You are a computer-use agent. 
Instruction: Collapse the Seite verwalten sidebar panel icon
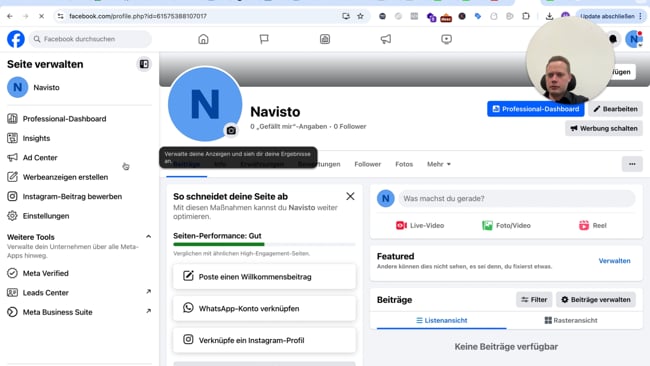click(144, 64)
